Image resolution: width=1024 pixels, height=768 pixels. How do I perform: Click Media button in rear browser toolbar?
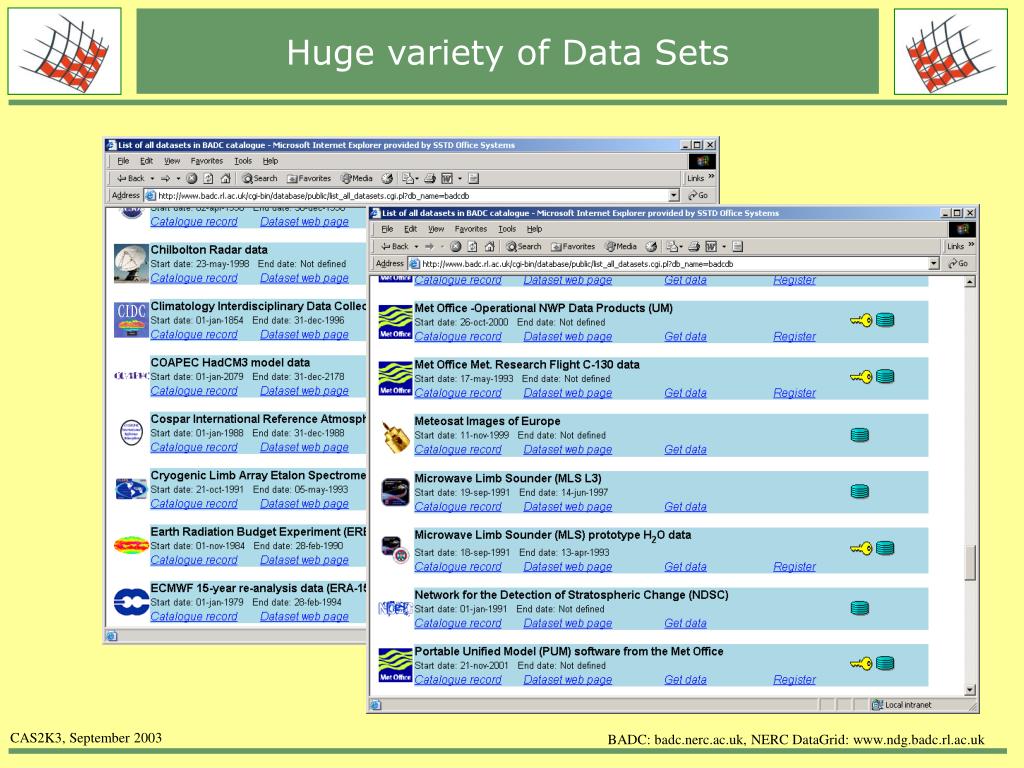point(357,178)
